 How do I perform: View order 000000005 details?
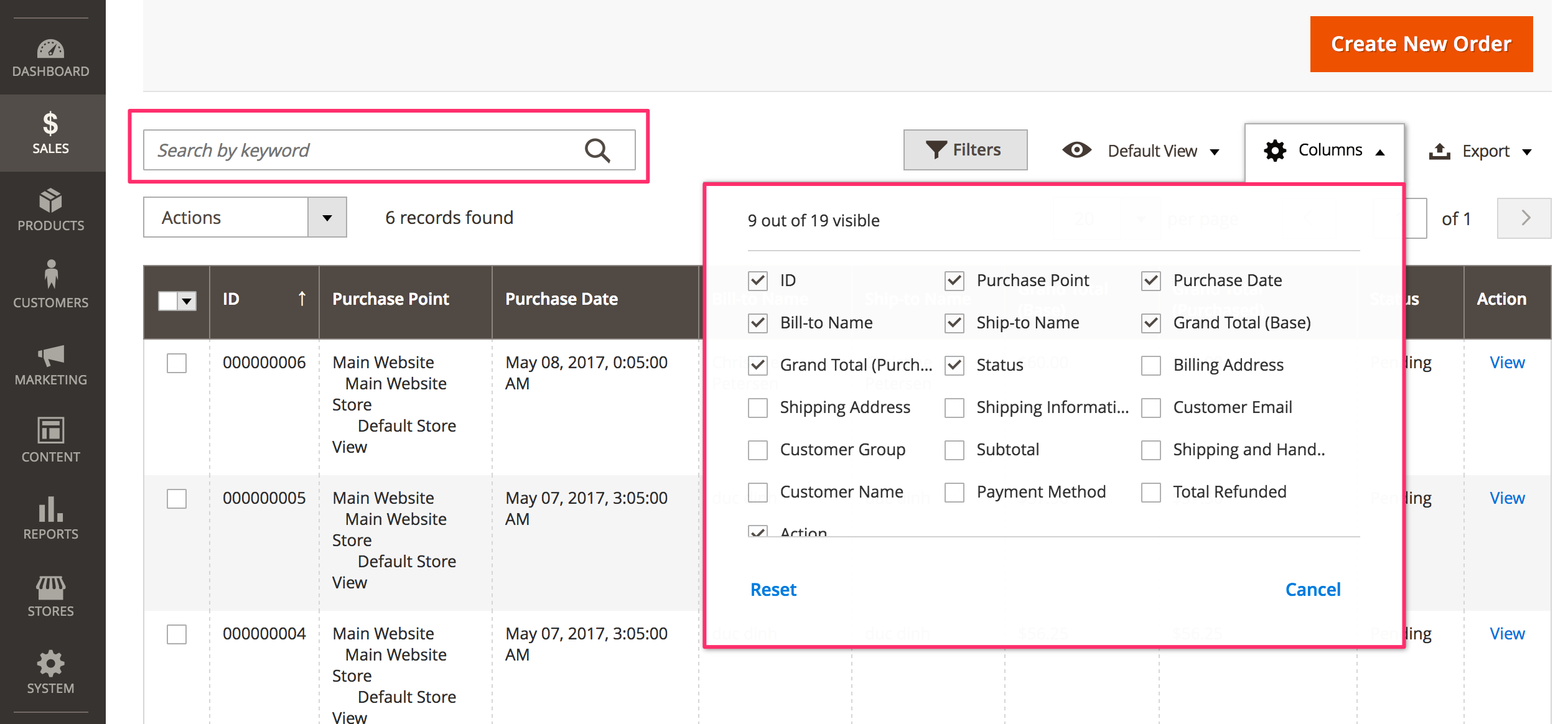(x=1507, y=498)
